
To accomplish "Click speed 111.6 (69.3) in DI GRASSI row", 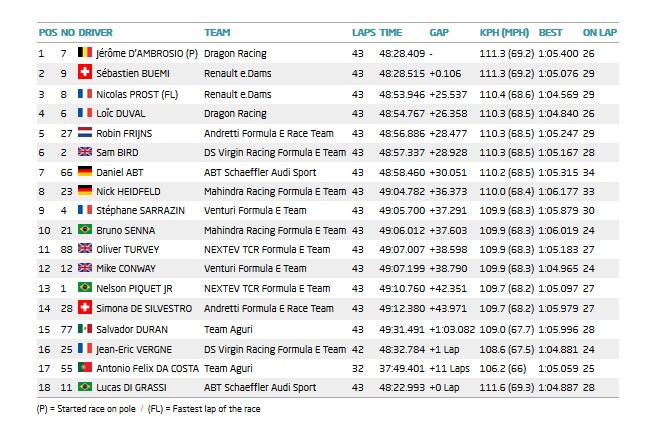I will pos(507,388).
